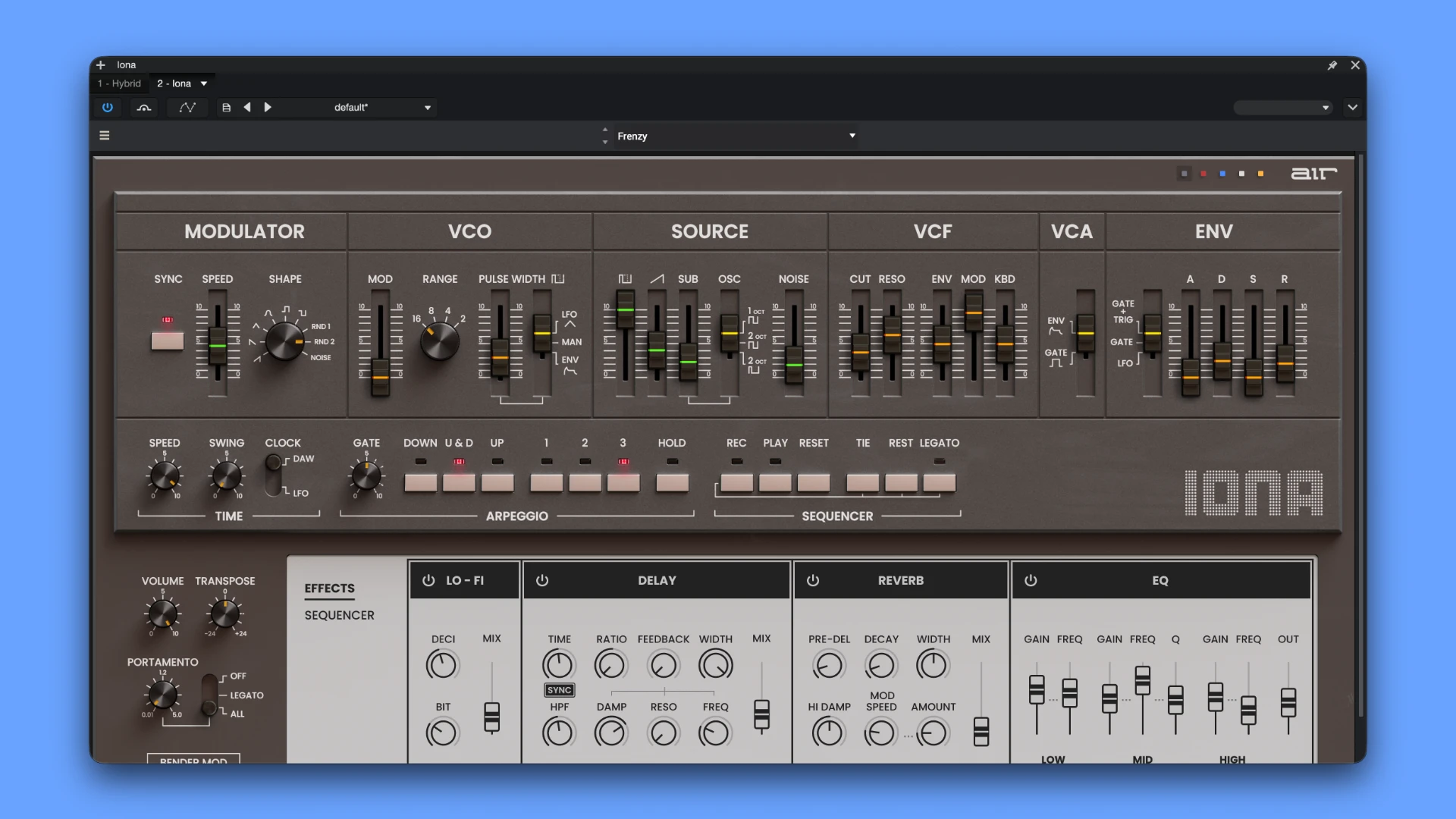Go to previous preset arrow
The height and width of the screenshot is (819, 1456).
click(247, 108)
